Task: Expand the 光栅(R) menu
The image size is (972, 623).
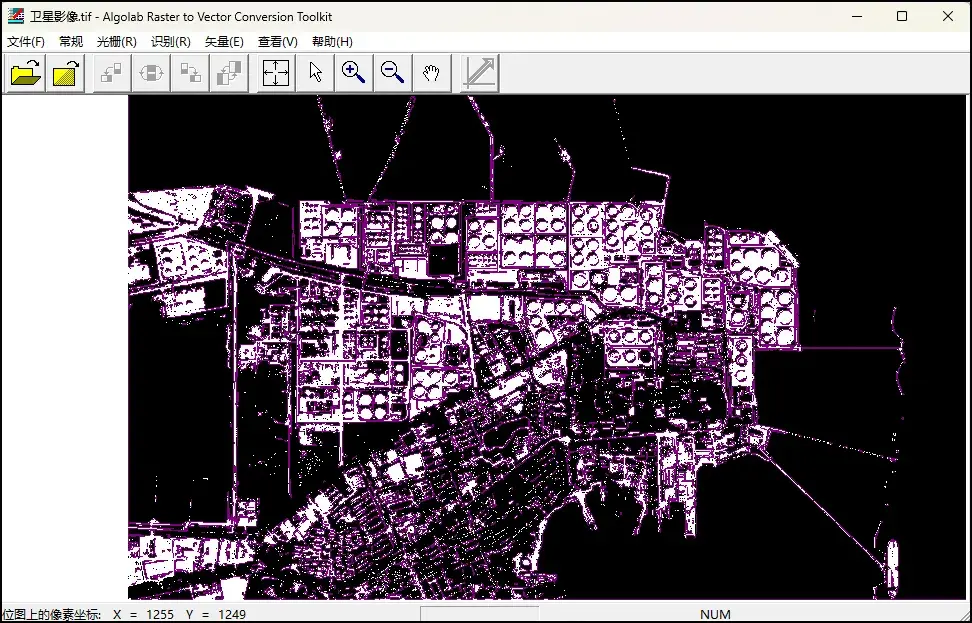Action: [x=116, y=42]
